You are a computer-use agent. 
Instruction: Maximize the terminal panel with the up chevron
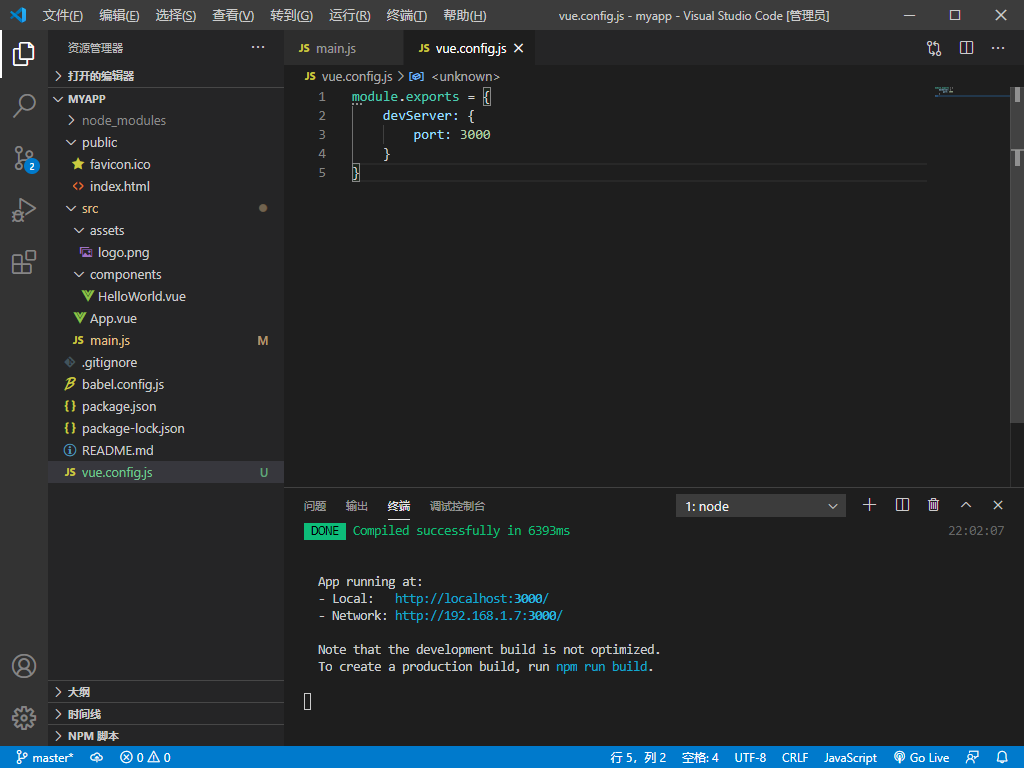coord(966,506)
